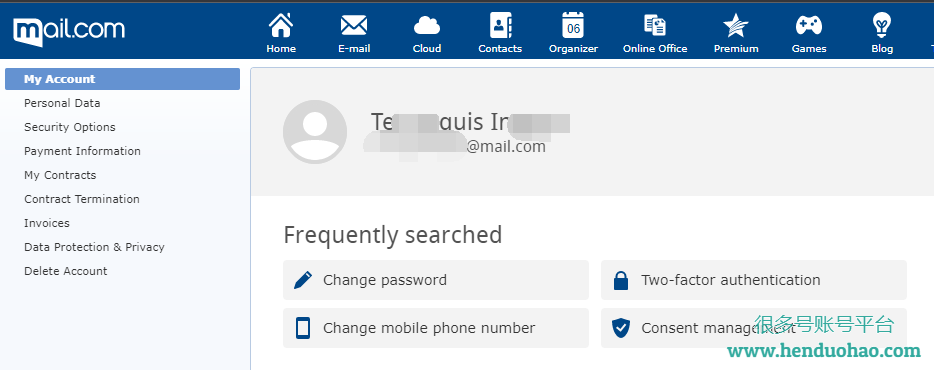Open the E-mail envelope icon
Image resolution: width=934 pixels, height=370 pixels.
[x=354, y=25]
